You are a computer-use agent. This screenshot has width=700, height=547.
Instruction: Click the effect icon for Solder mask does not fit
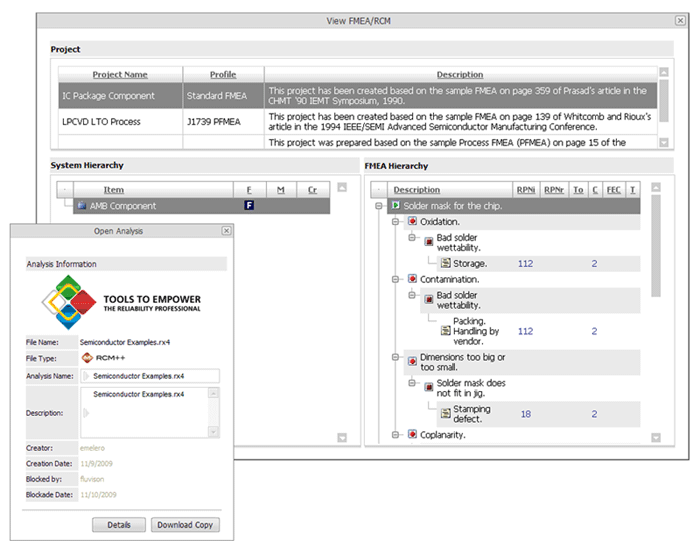[x=428, y=385]
